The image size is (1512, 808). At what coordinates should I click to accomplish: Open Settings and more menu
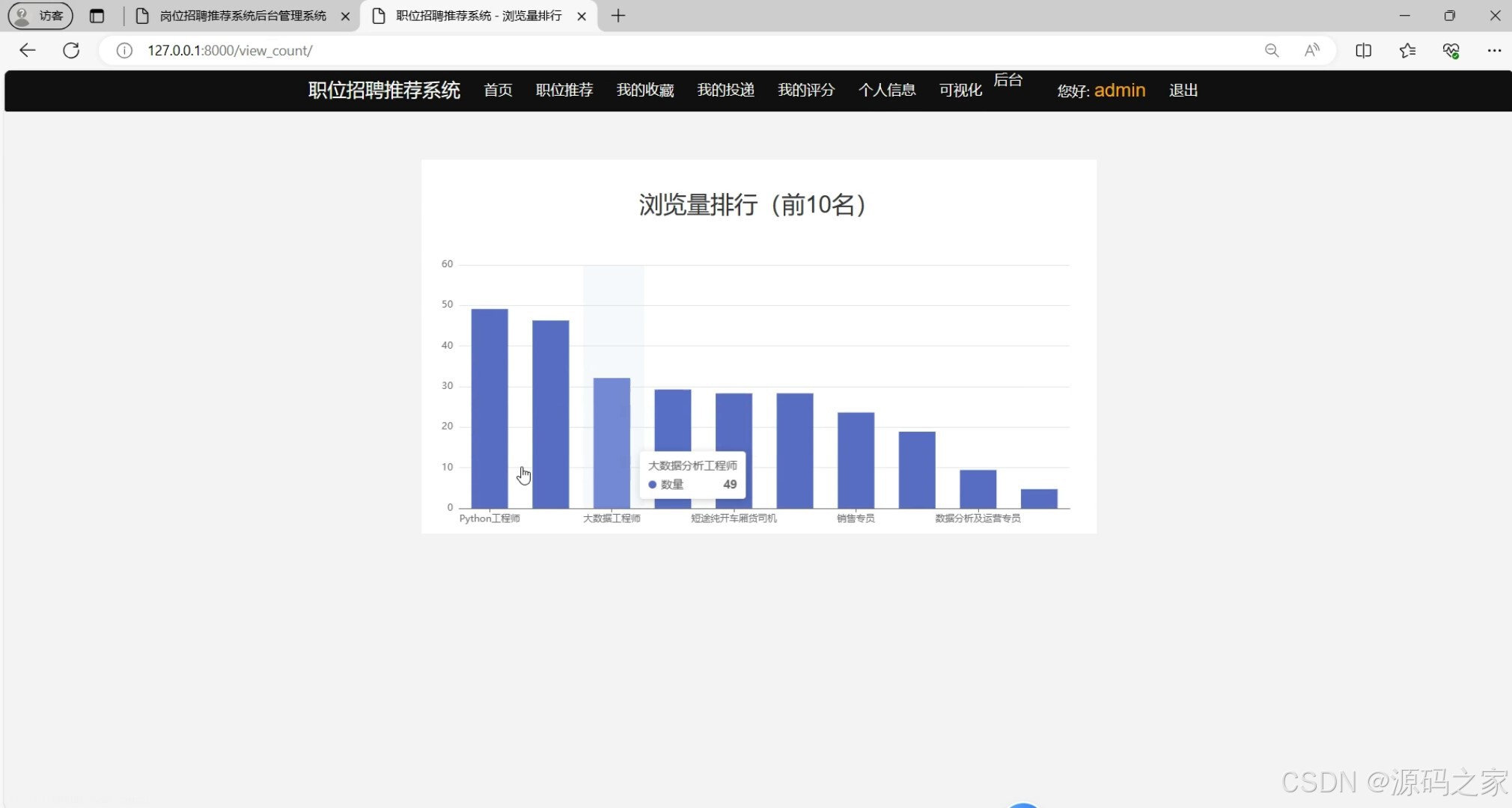pos(1496,50)
